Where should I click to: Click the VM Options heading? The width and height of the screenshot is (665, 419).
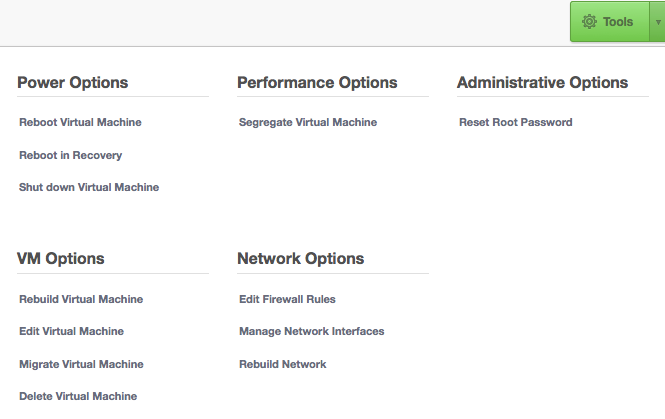tap(60, 259)
